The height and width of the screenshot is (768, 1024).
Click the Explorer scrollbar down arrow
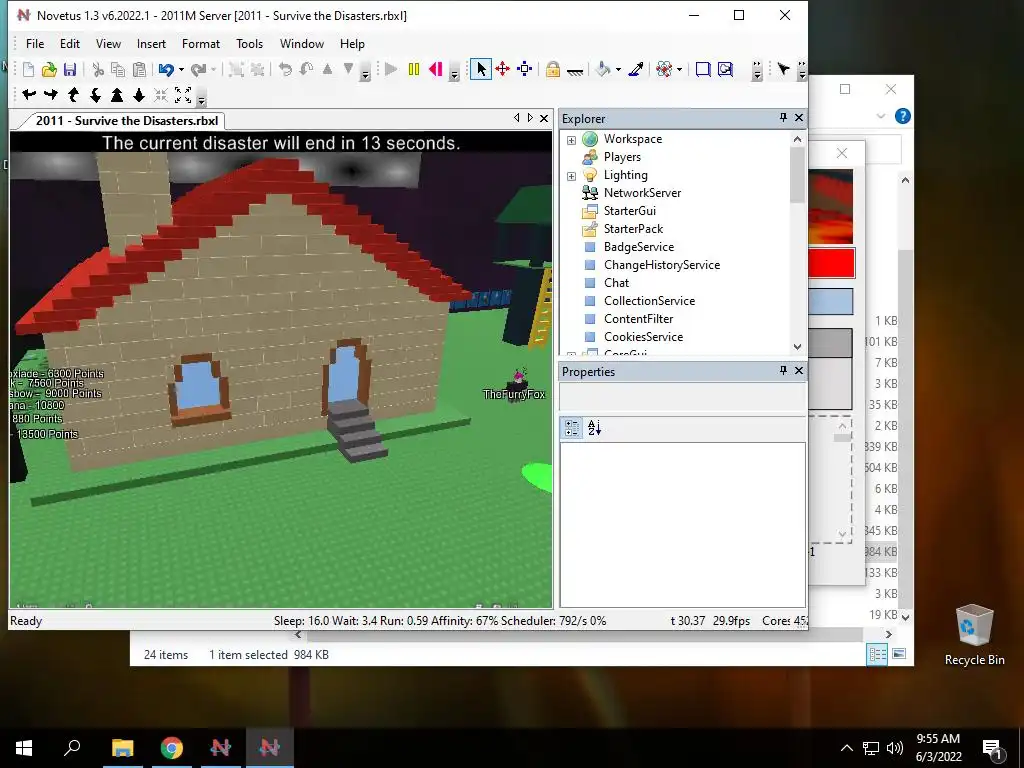coord(797,346)
